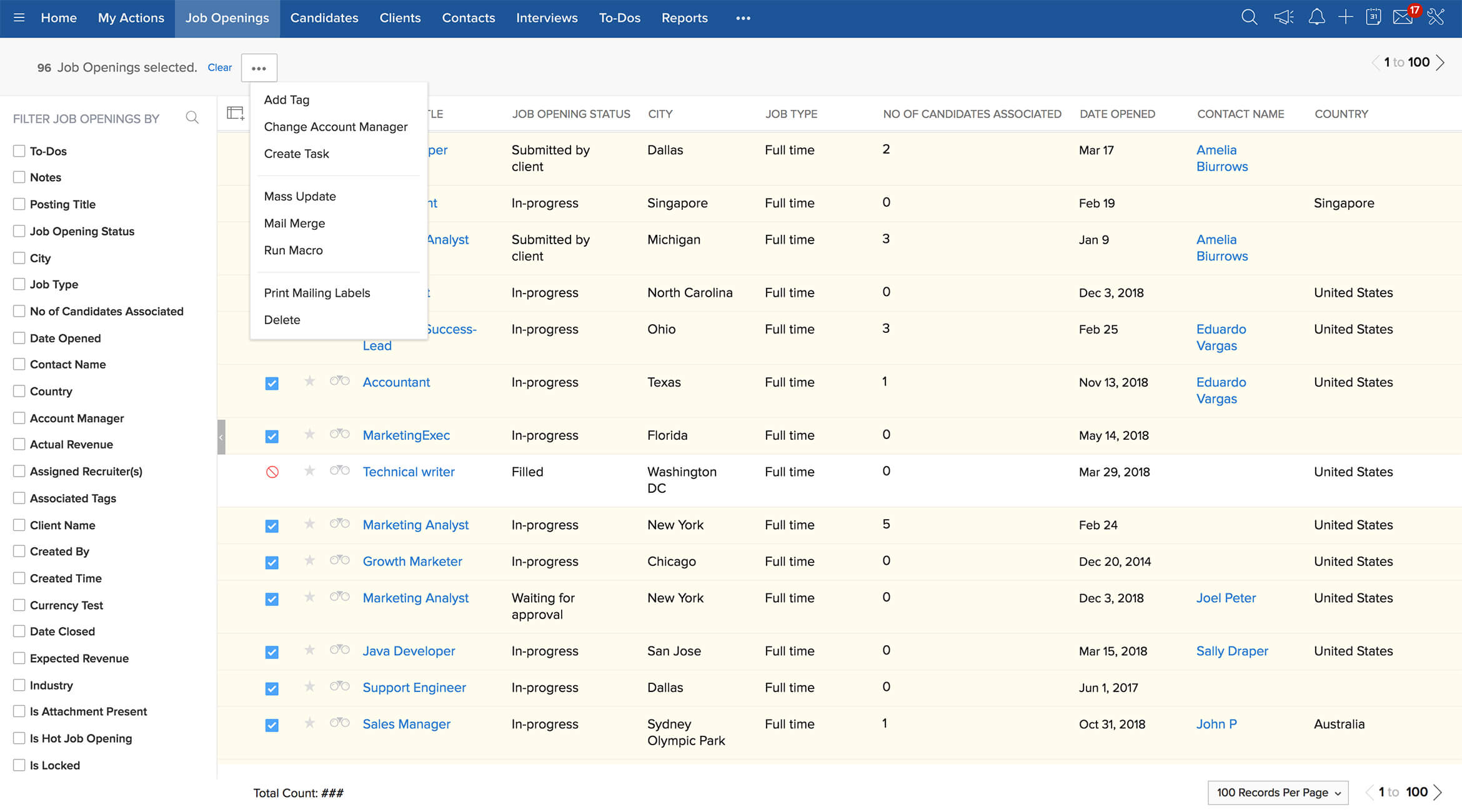The image size is (1462, 812).
Task: Switch to the Candidates tab
Action: [324, 17]
